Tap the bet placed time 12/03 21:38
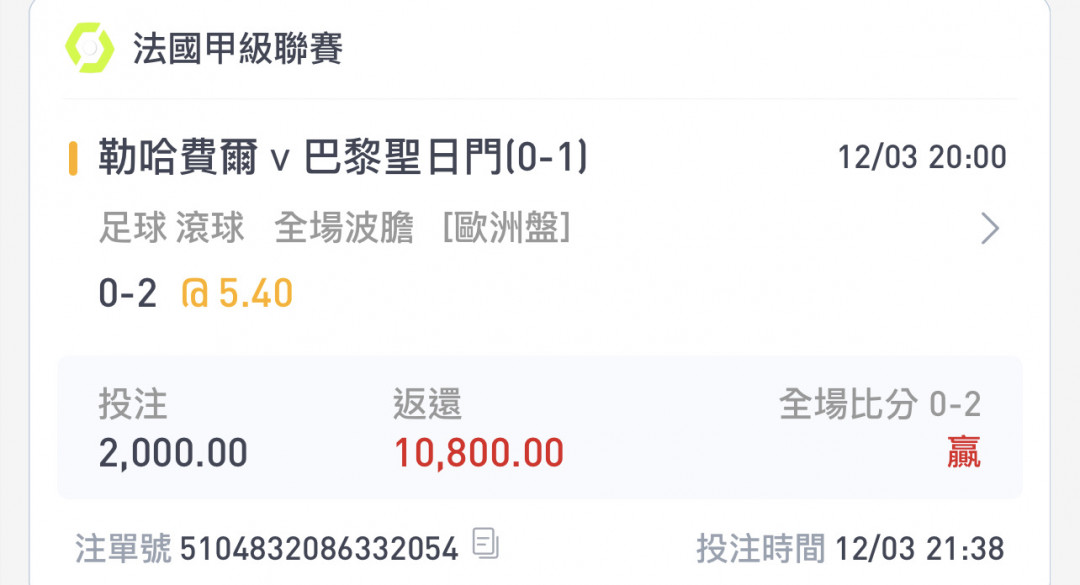Viewport: 1080px width, 585px height. point(920,548)
